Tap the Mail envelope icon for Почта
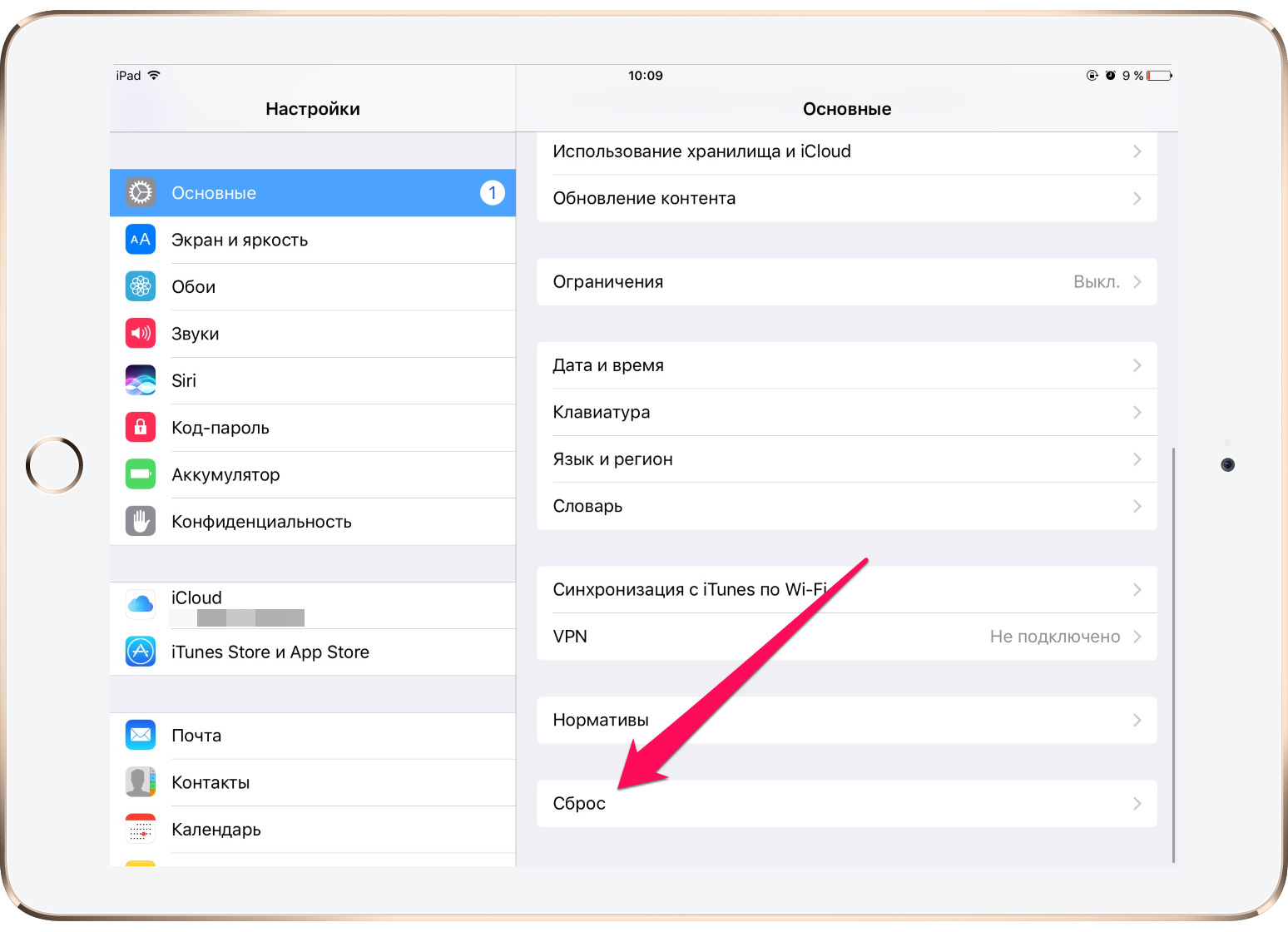Image resolution: width=1288 pixels, height=932 pixels. pyautogui.click(x=141, y=736)
